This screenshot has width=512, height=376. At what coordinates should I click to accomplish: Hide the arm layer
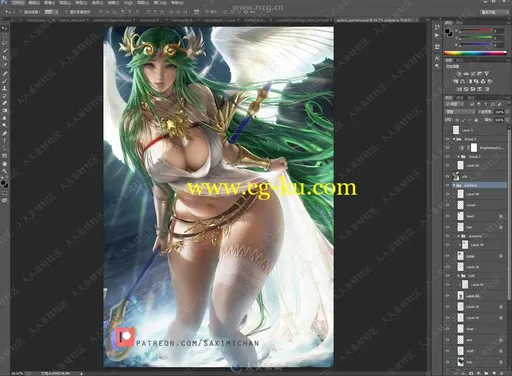(x=448, y=340)
